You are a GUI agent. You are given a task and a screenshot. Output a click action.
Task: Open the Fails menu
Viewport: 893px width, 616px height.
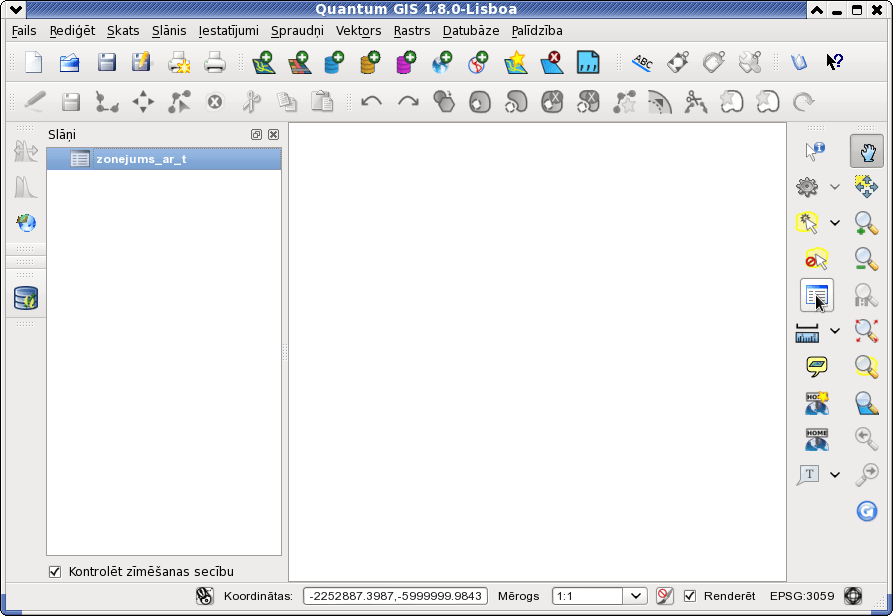click(24, 31)
